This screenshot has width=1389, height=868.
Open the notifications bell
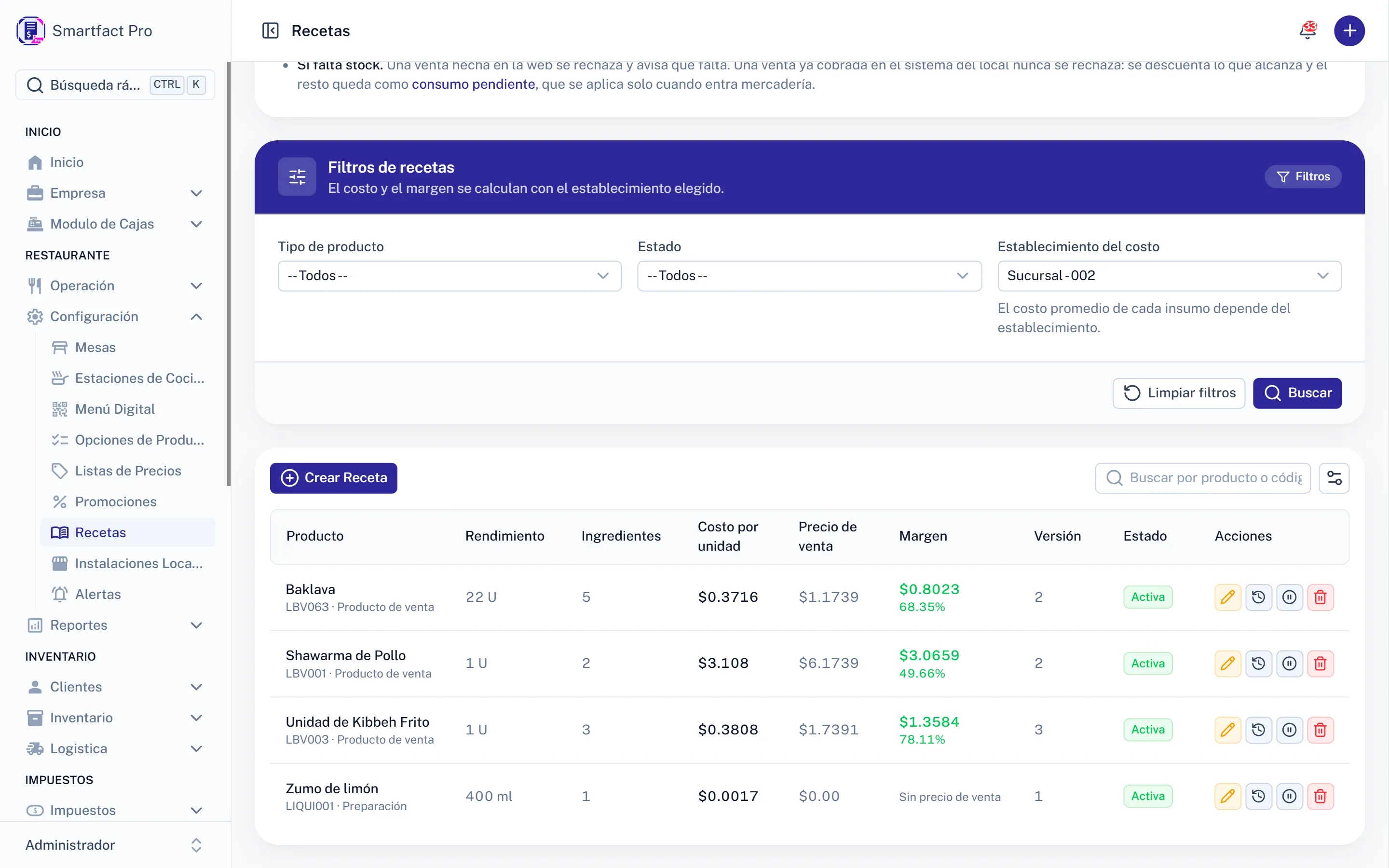(1307, 30)
